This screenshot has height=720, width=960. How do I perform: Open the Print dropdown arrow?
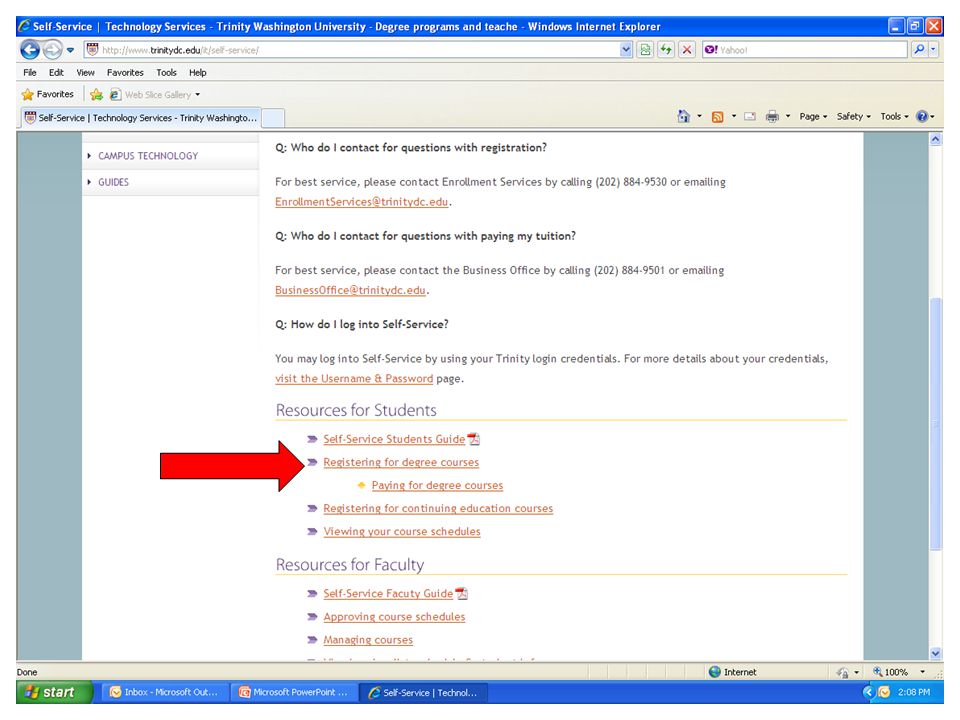pos(788,116)
